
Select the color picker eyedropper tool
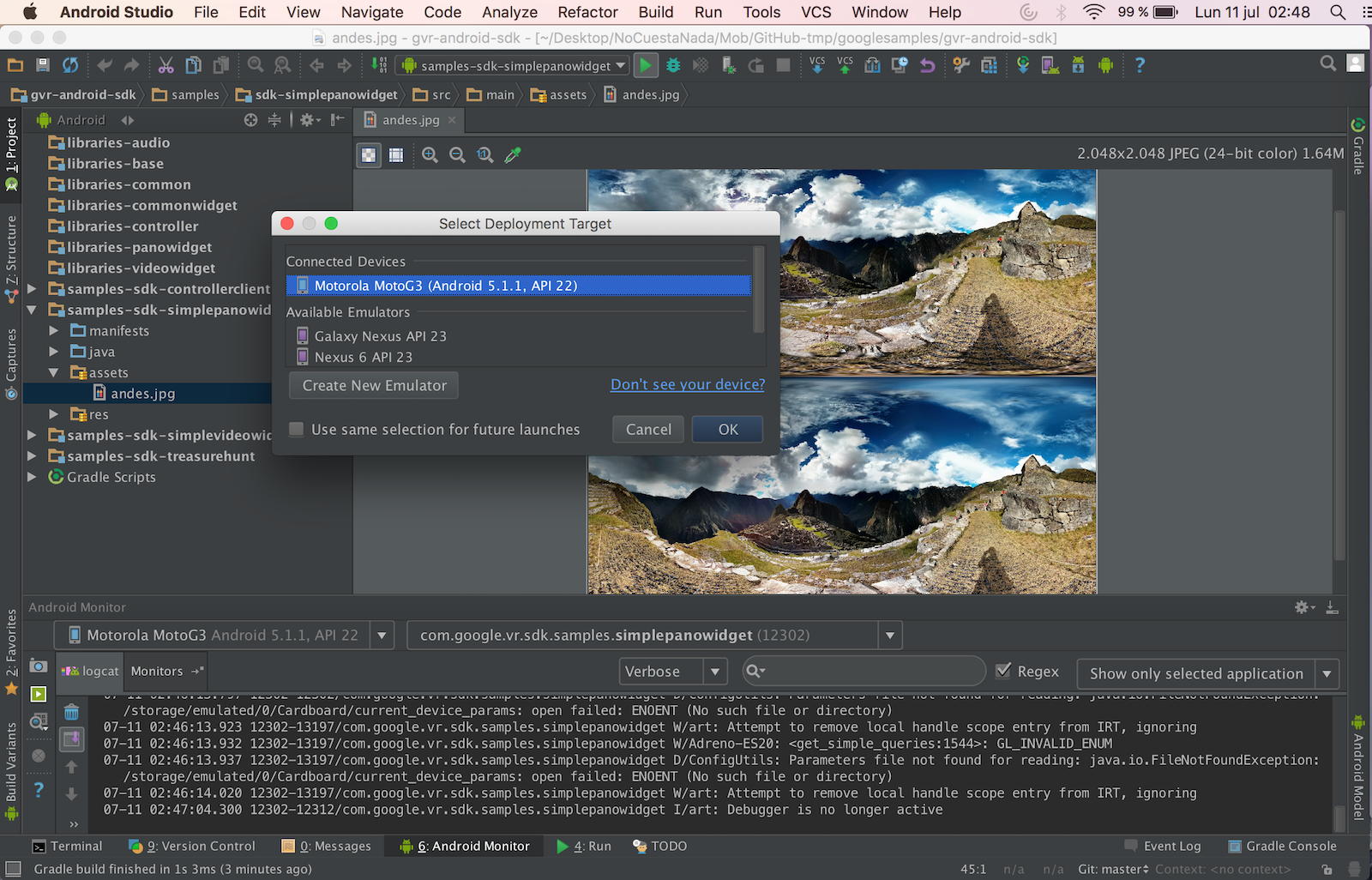pos(513,155)
